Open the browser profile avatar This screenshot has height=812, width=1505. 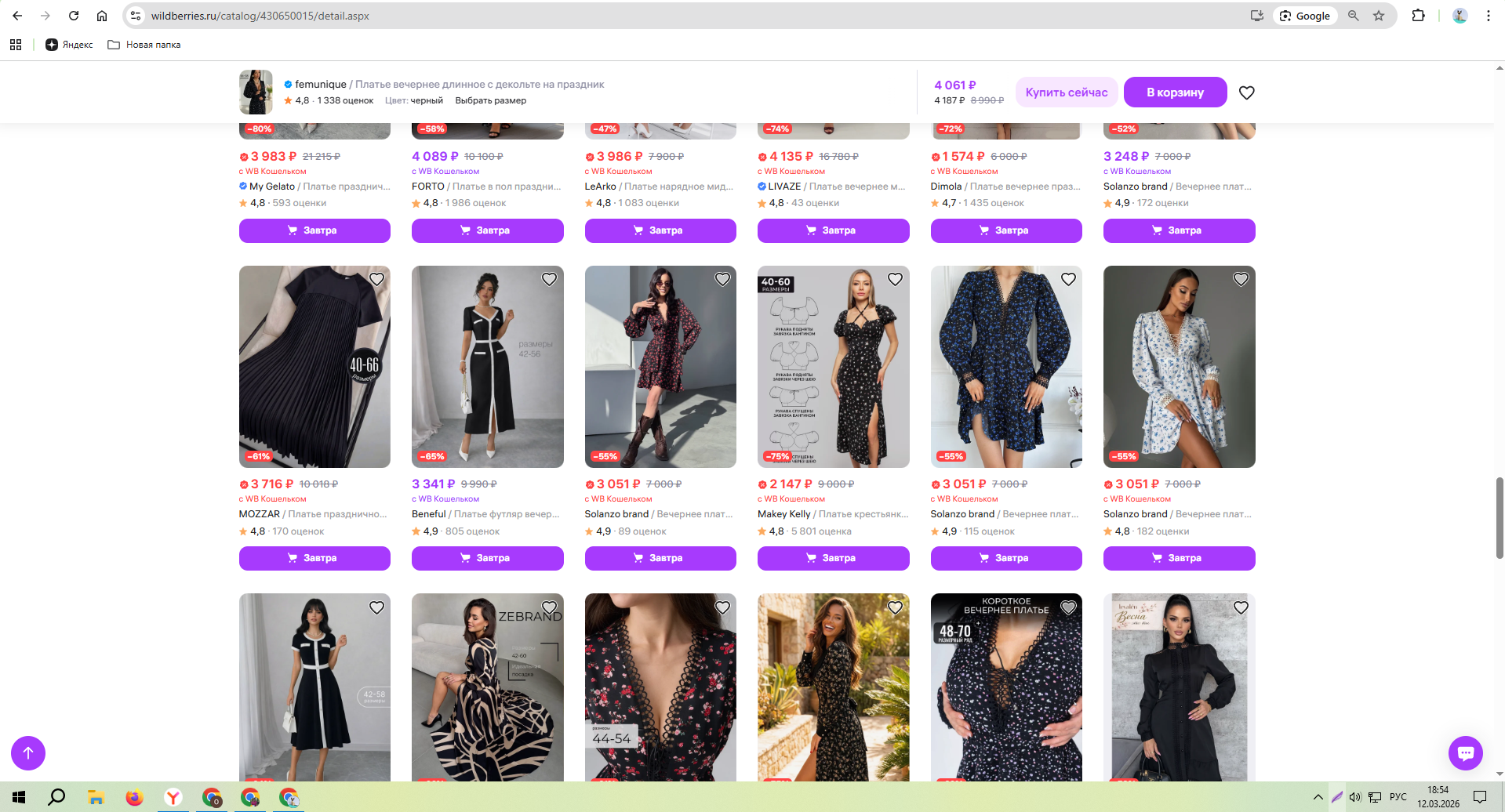[1460, 16]
